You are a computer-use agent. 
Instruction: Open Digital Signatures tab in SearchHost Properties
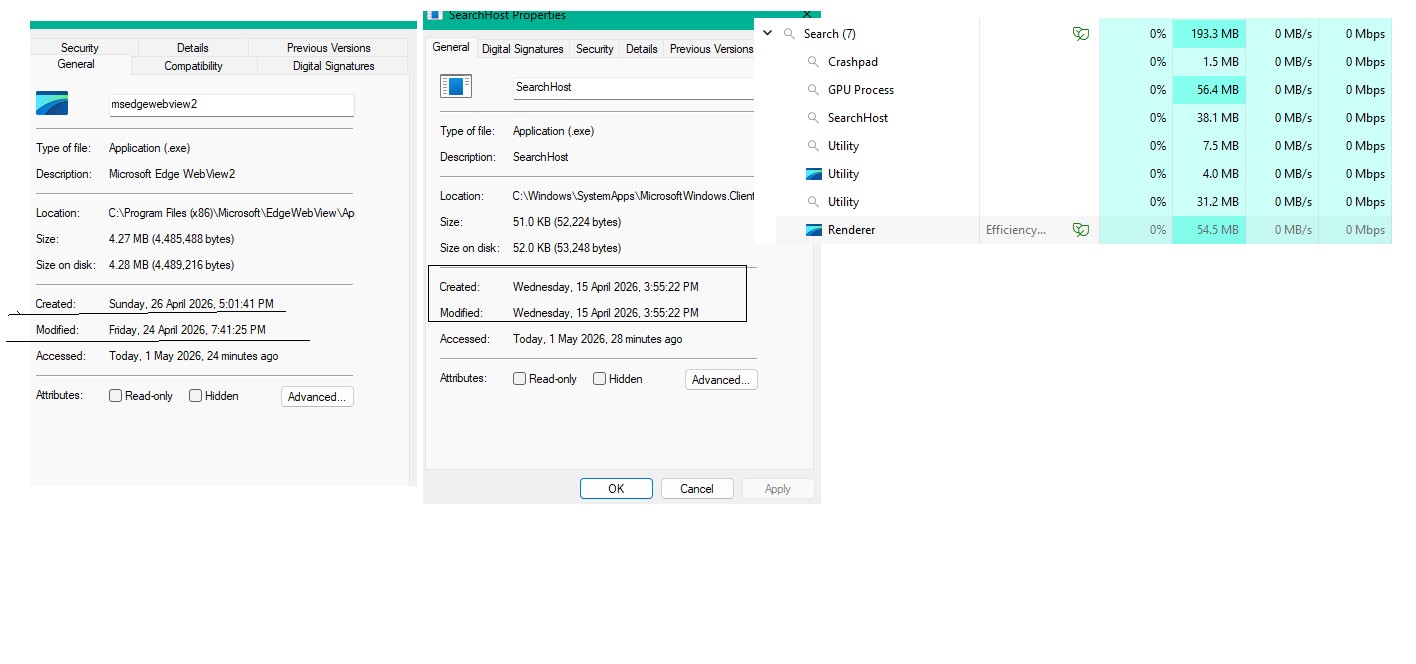point(523,49)
